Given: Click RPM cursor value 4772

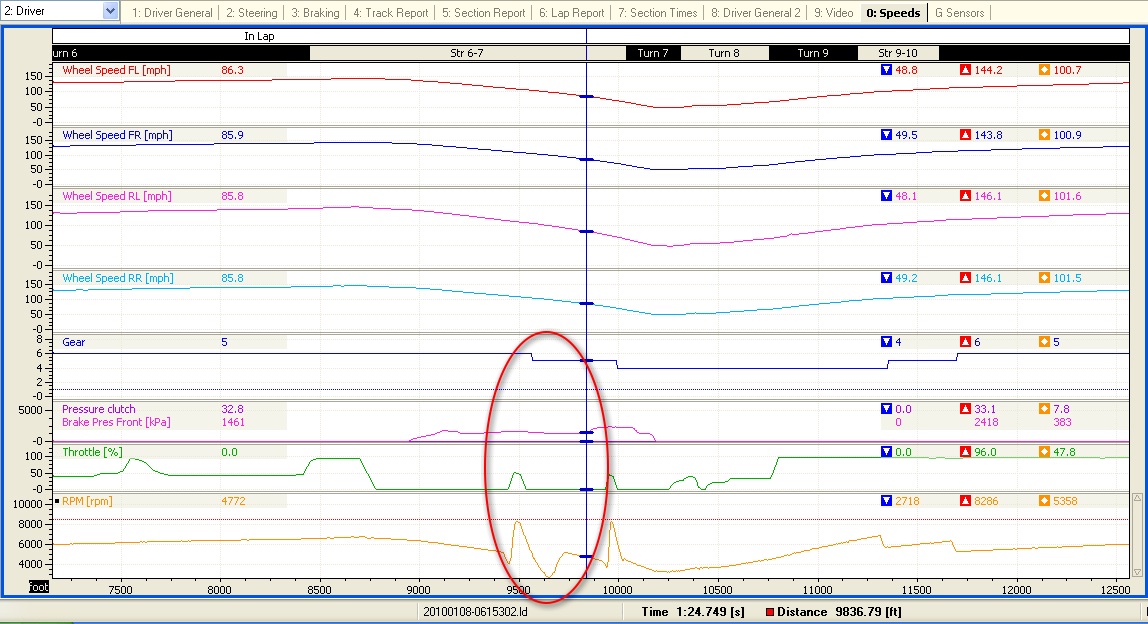Looking at the screenshot, I should [233, 501].
